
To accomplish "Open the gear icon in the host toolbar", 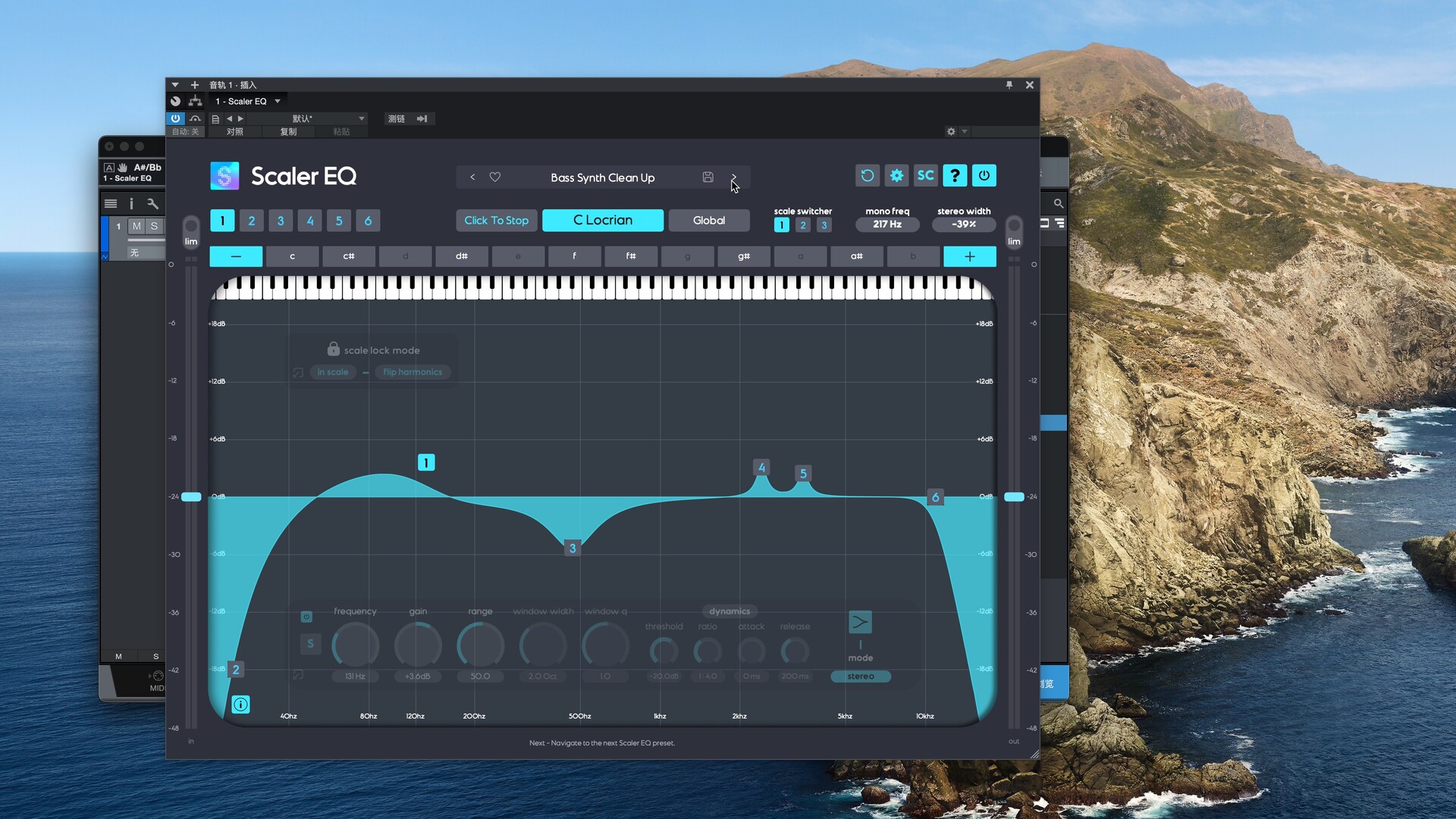I will click(951, 131).
